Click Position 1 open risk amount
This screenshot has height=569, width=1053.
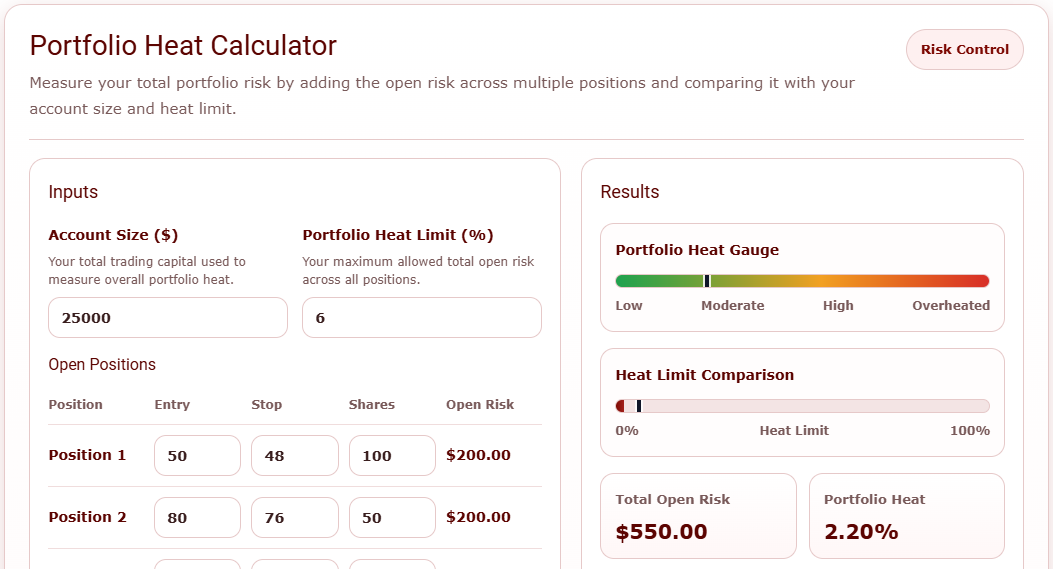pyautogui.click(x=478, y=456)
